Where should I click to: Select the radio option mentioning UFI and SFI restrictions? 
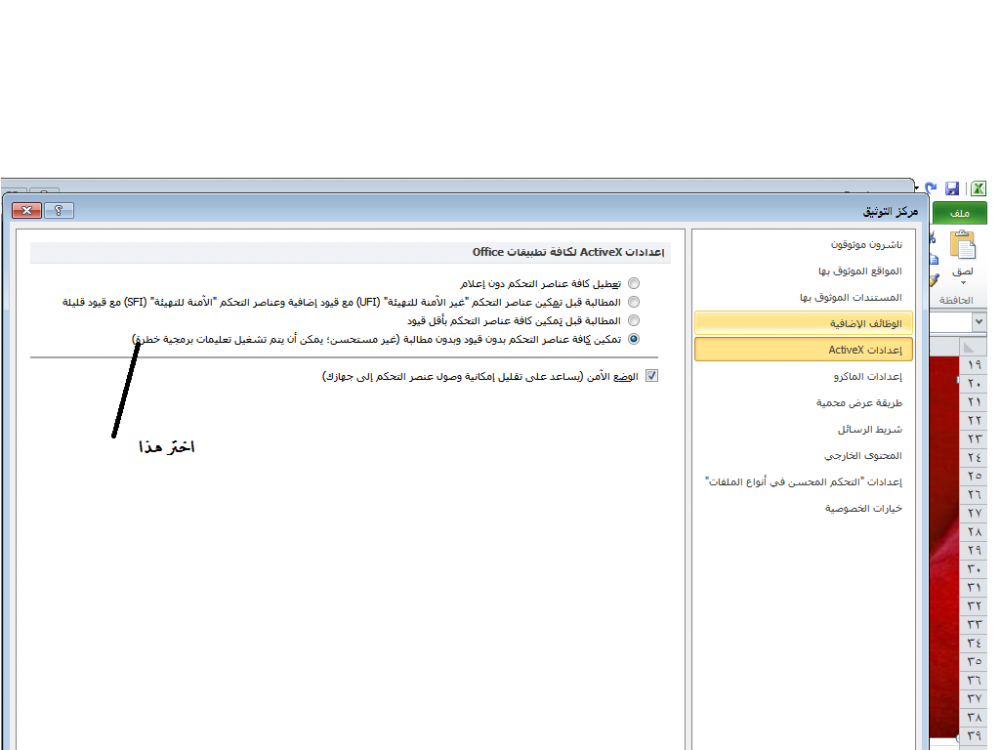(x=633, y=302)
